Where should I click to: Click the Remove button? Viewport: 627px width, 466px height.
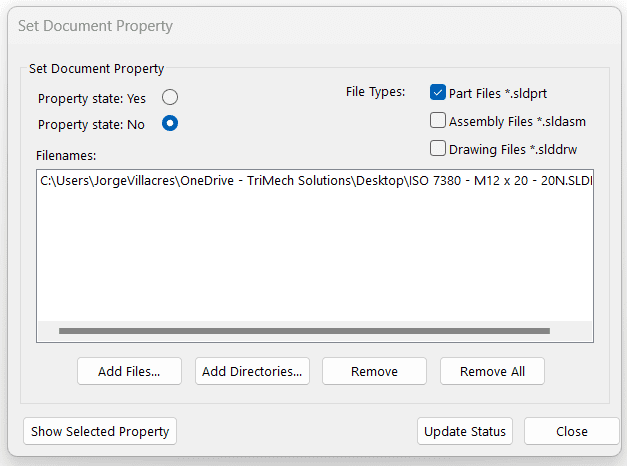point(374,371)
